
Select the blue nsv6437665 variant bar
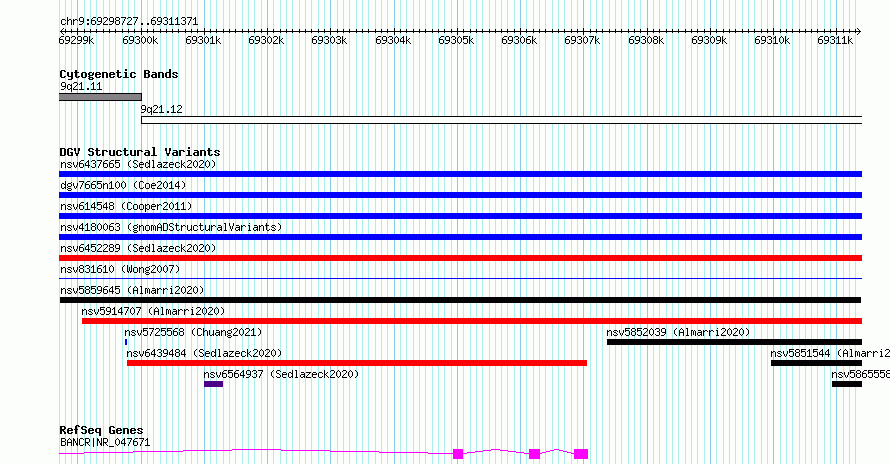[x=460, y=174]
